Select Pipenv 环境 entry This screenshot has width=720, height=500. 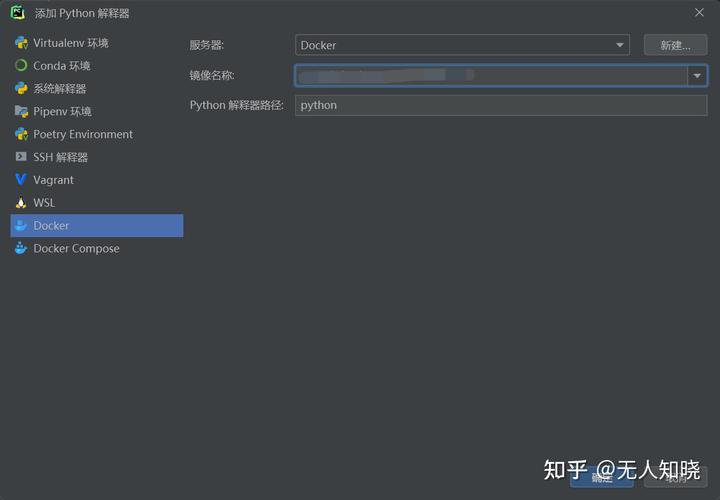tap(97, 111)
